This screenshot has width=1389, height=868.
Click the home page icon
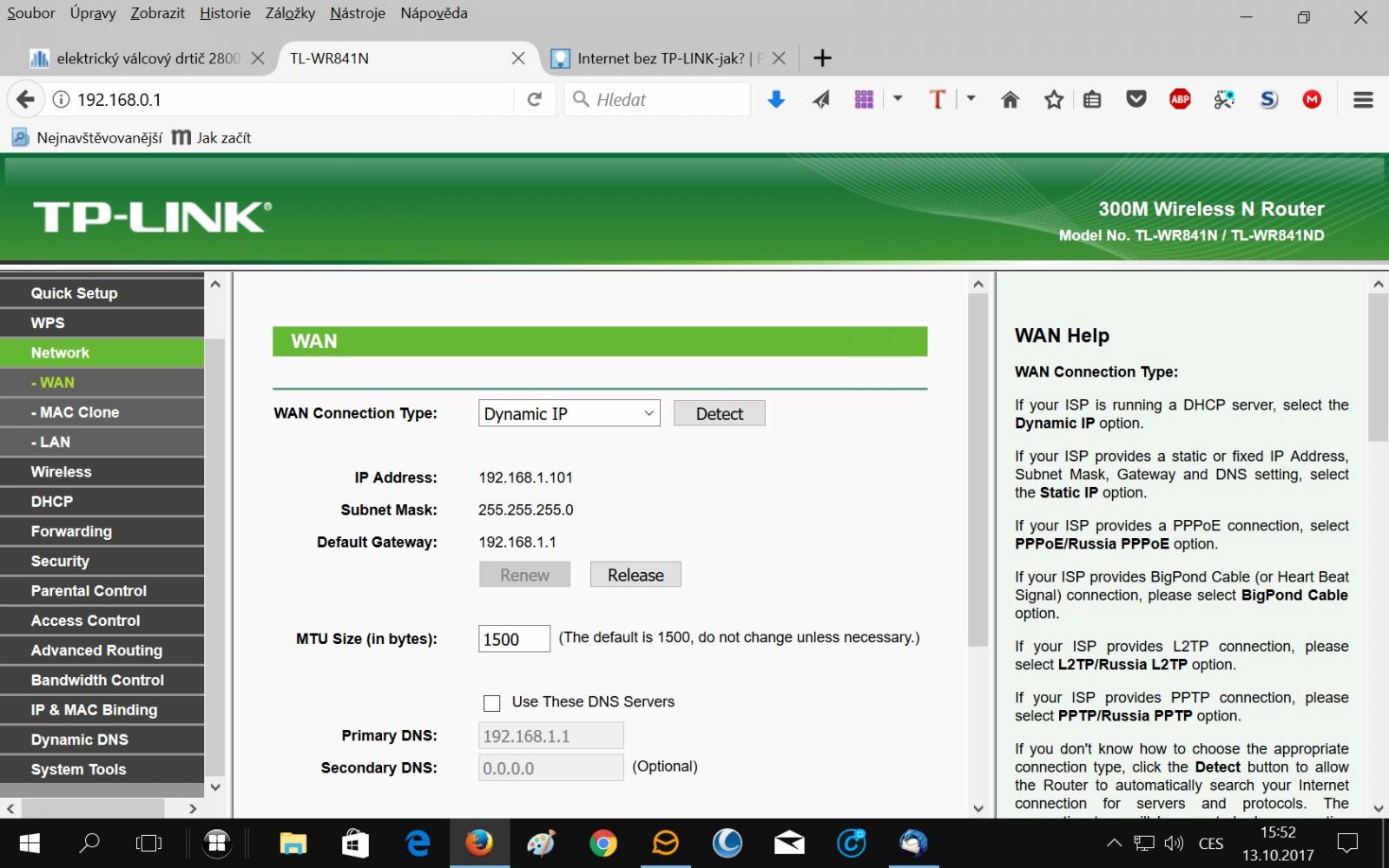click(1010, 100)
